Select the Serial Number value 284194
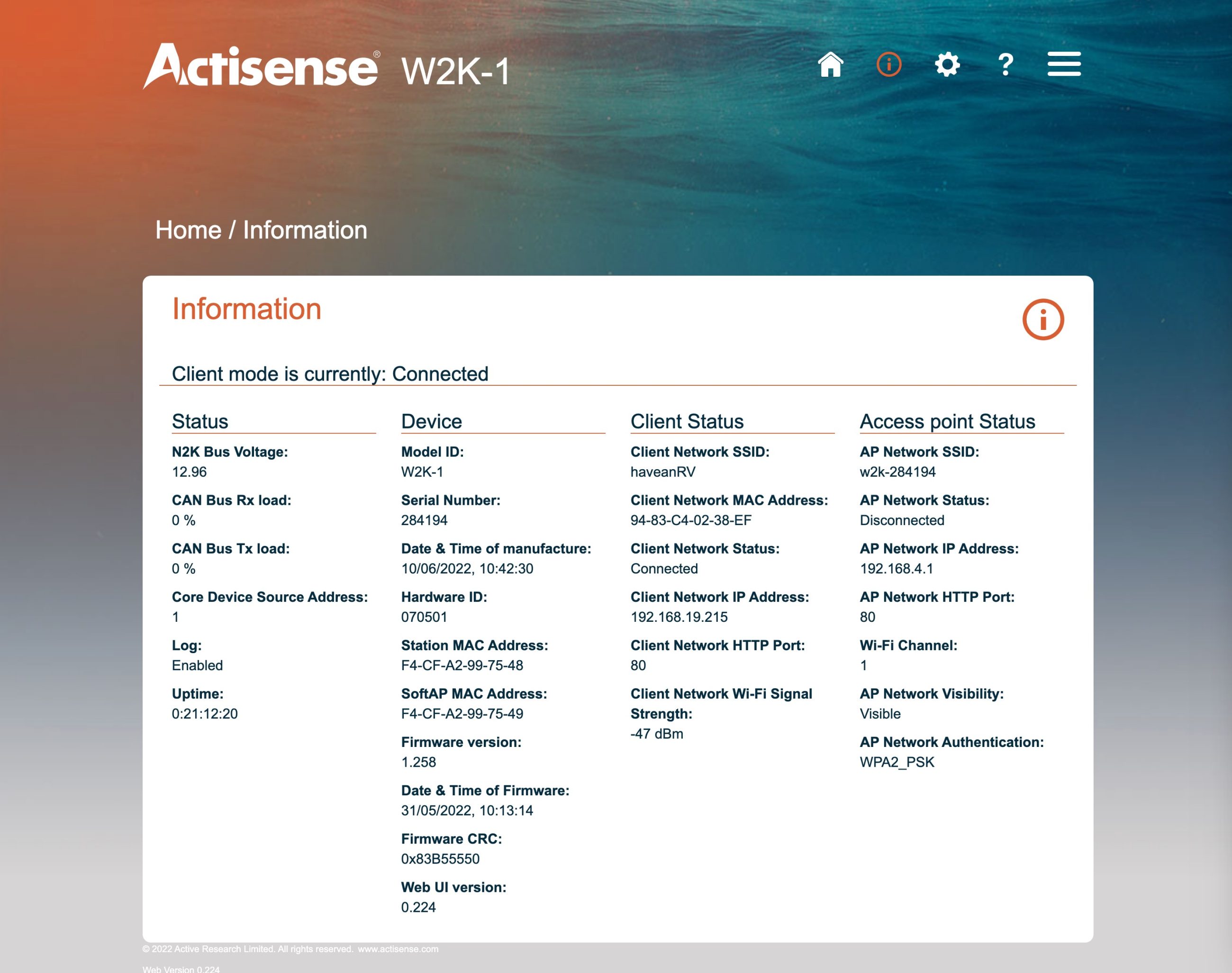Viewport: 1232px width, 973px height. 425,520
